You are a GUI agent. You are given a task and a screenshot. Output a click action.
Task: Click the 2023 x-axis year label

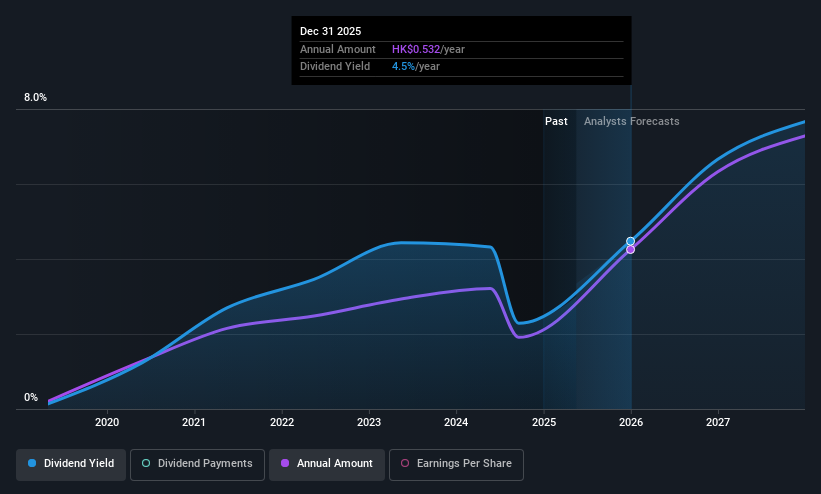click(x=369, y=422)
